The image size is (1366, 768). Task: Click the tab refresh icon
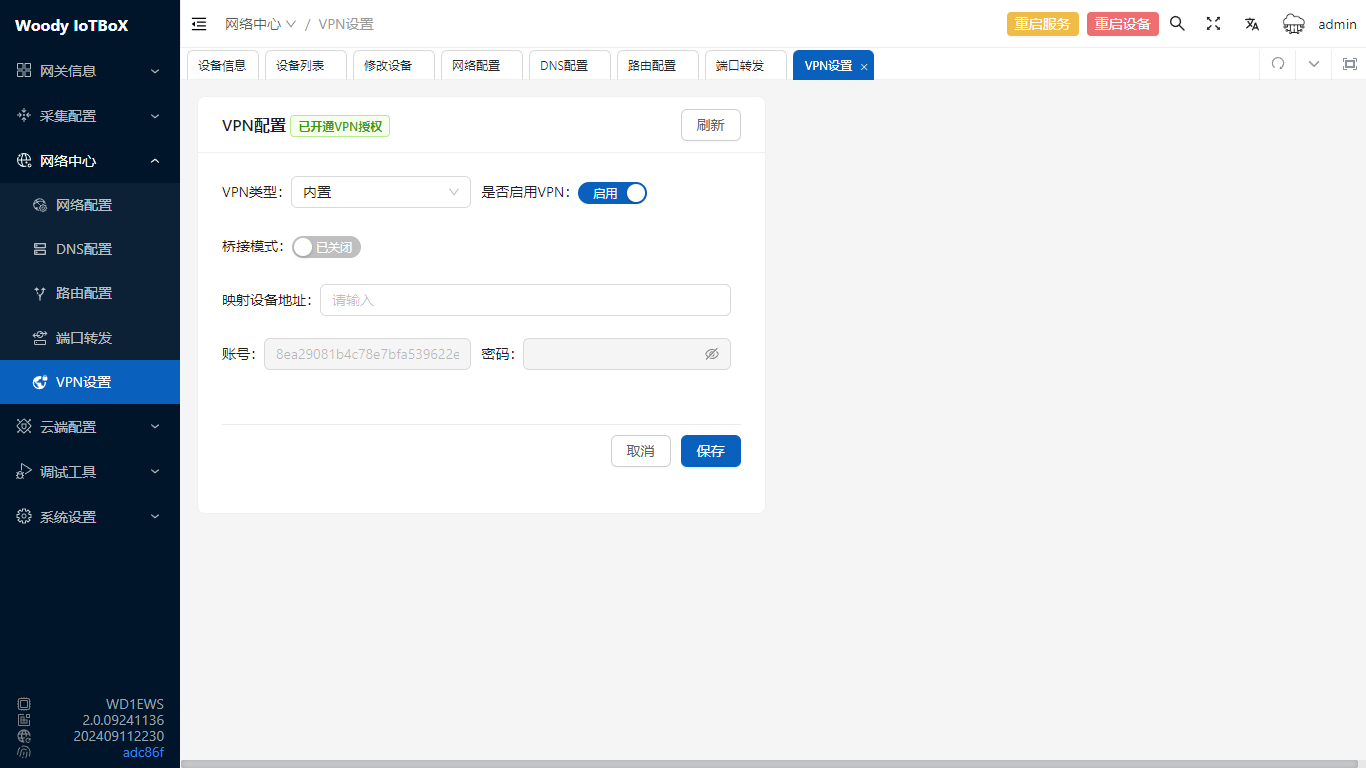pyautogui.click(x=1277, y=64)
